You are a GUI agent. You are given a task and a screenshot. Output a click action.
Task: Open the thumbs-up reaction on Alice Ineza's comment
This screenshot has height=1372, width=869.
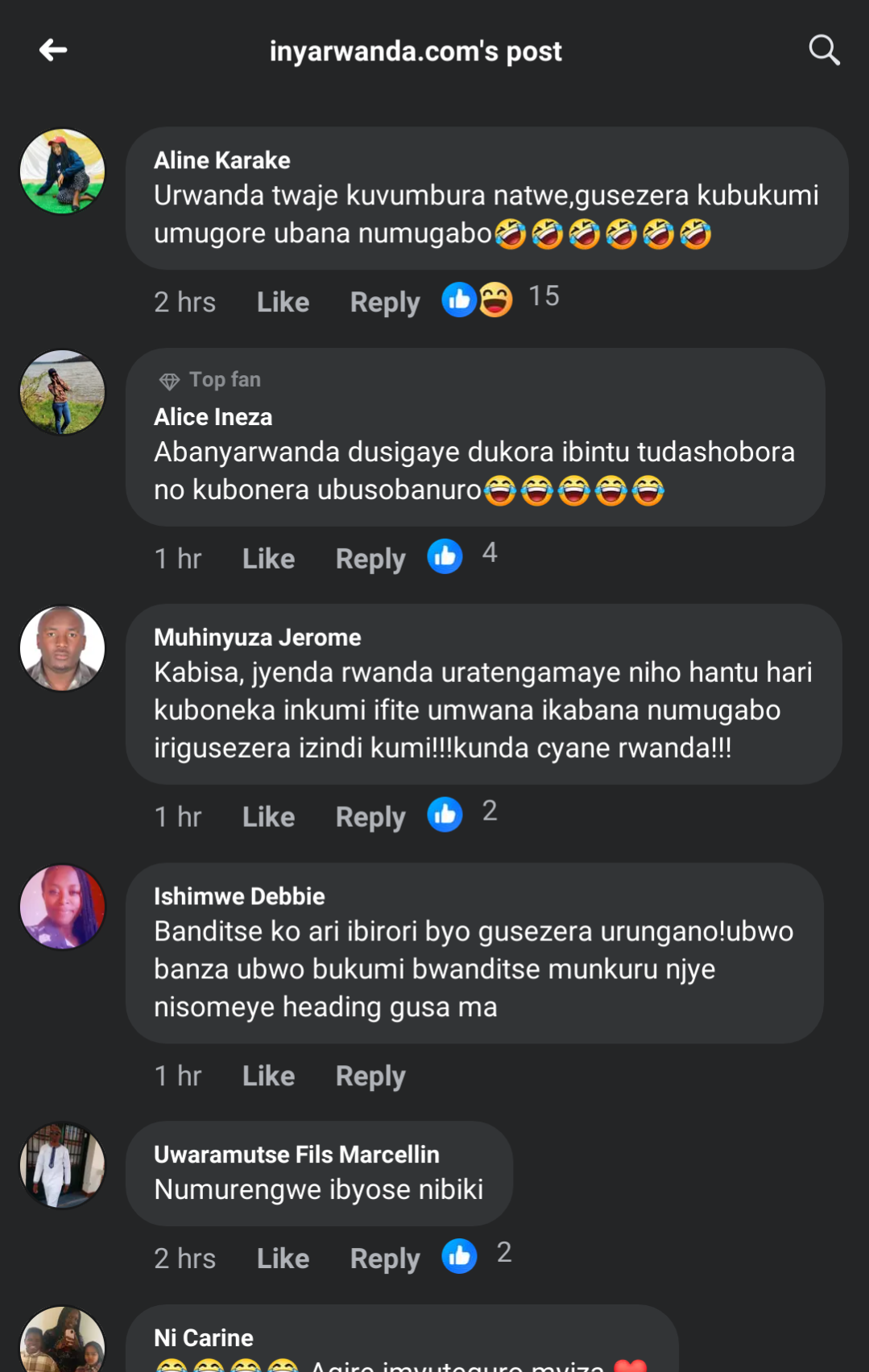pyautogui.click(x=445, y=557)
